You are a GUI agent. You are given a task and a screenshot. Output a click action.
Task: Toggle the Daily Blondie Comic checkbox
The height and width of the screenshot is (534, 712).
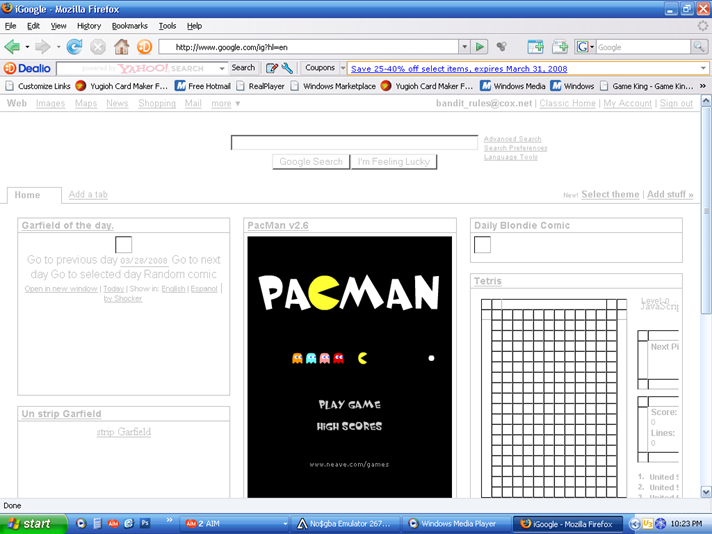tap(482, 245)
